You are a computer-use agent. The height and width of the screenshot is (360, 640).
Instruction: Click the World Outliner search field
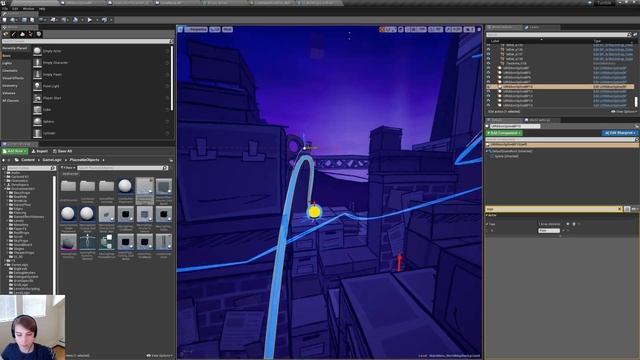click(558, 35)
